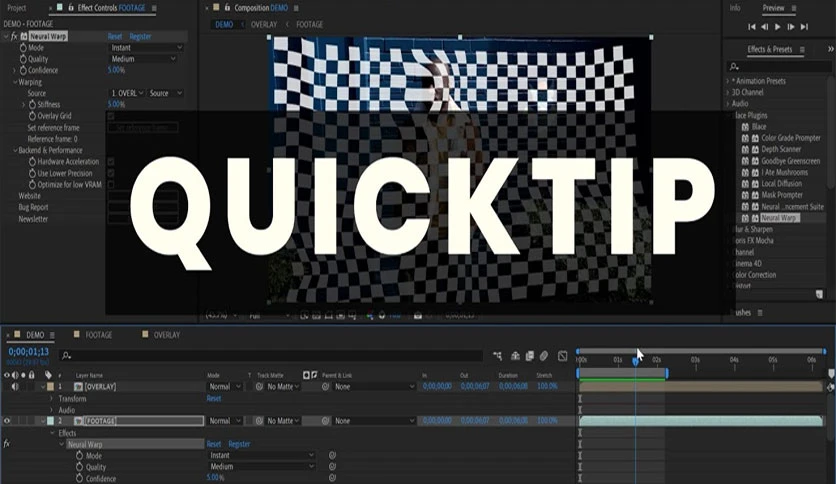The width and height of the screenshot is (836, 484).
Task: Open OVERLAY layer blending Mode dropdown
Action: pos(224,387)
